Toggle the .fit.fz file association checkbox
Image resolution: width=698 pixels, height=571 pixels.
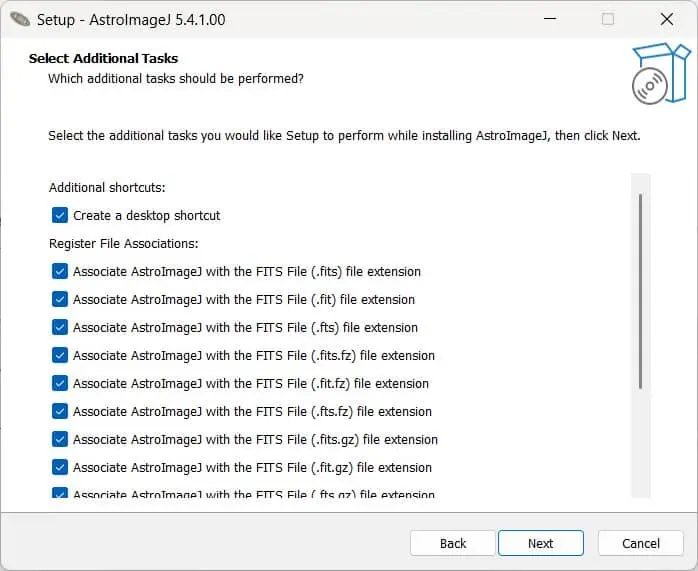pos(60,384)
